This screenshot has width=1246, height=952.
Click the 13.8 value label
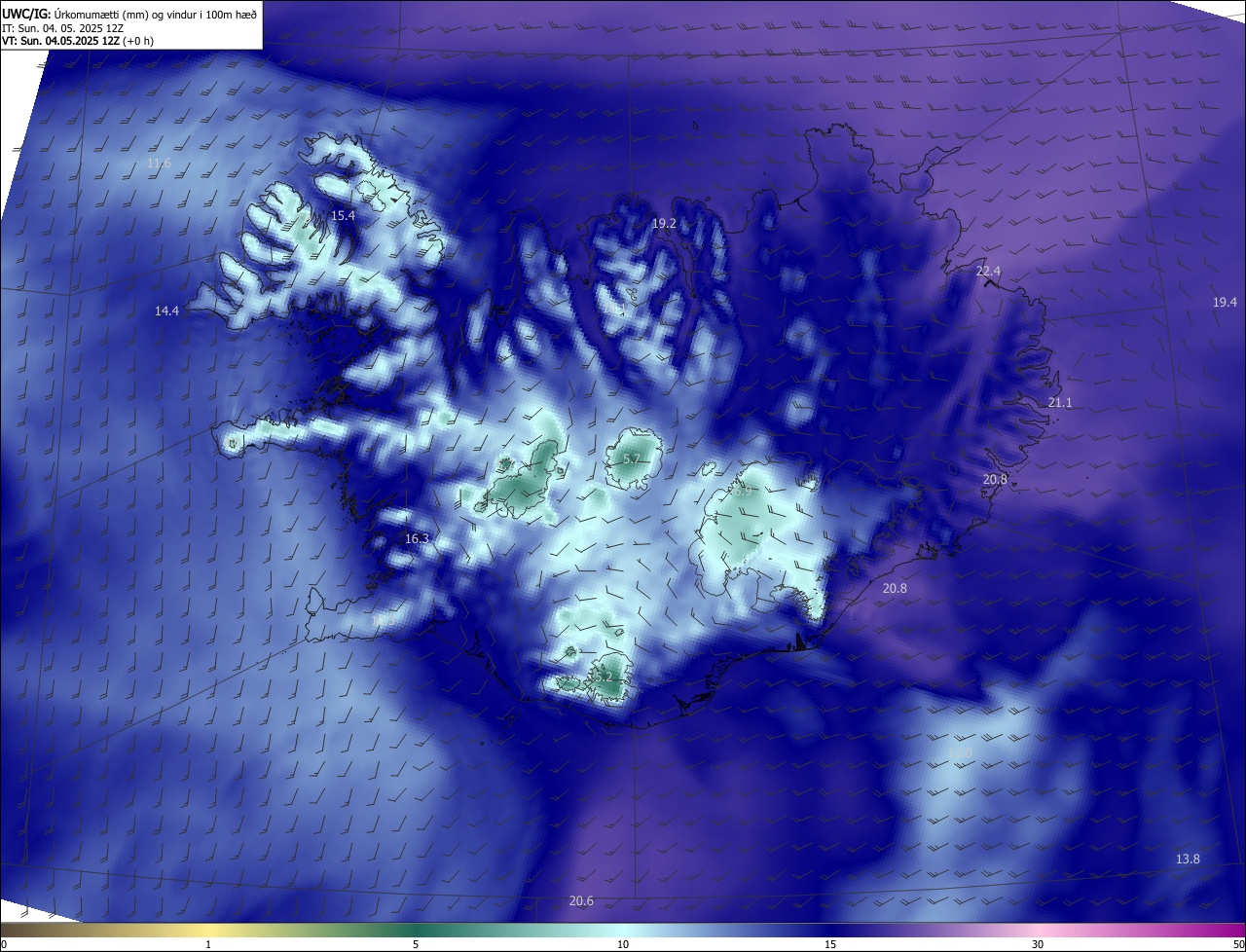[1188, 860]
